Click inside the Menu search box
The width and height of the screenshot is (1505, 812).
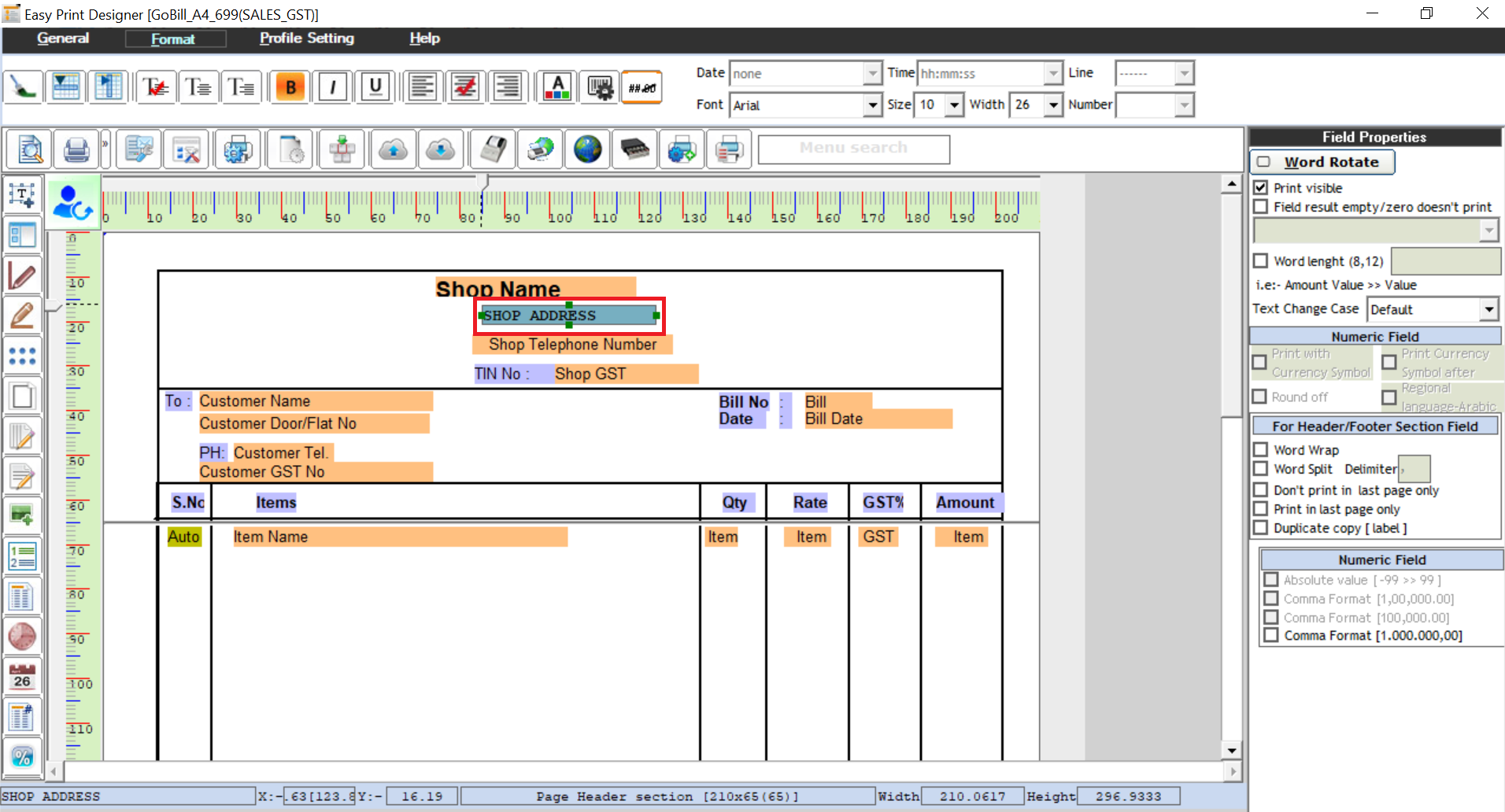click(x=853, y=149)
